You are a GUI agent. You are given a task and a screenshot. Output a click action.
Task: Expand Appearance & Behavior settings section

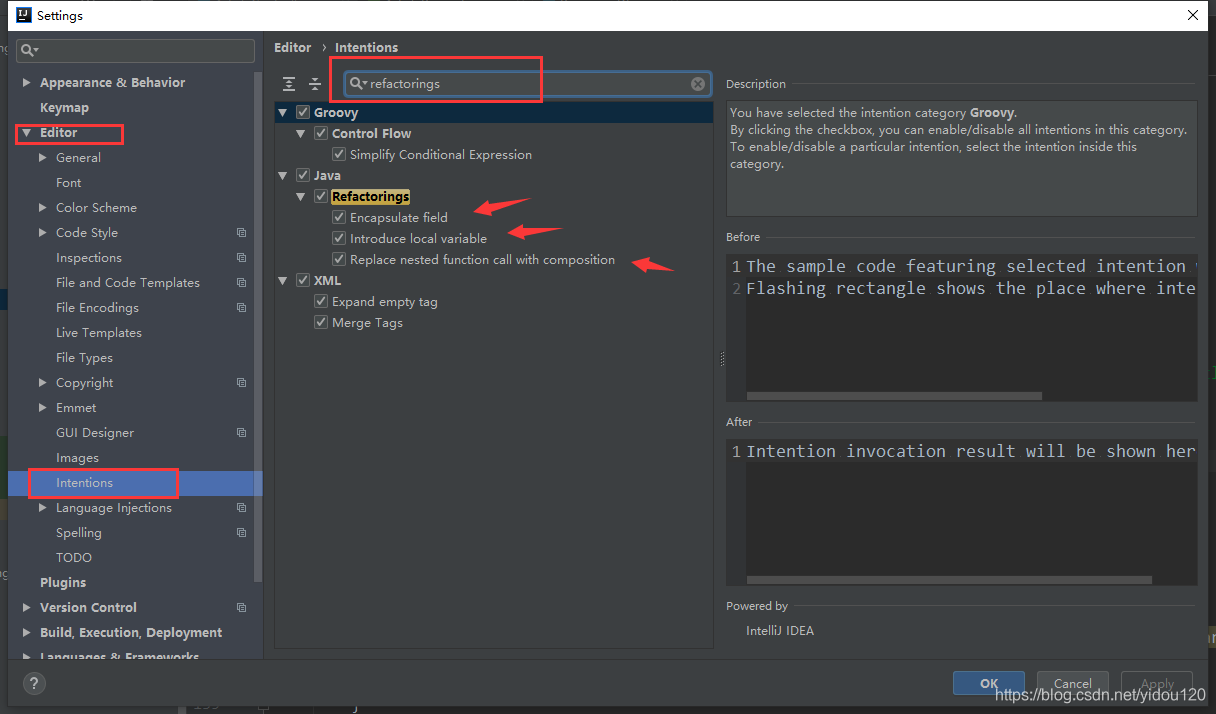click(26, 83)
